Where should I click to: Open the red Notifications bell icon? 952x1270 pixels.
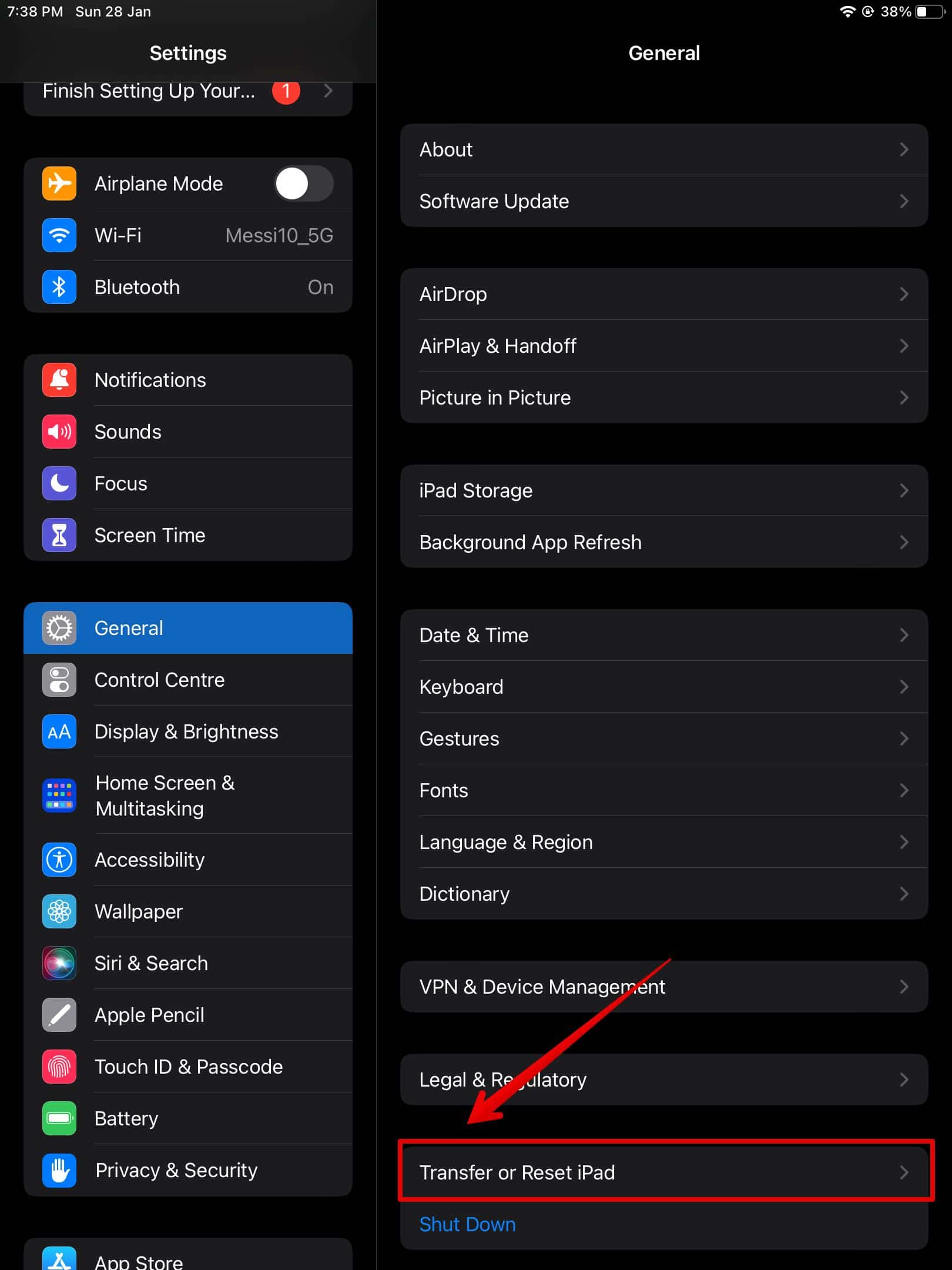click(59, 380)
